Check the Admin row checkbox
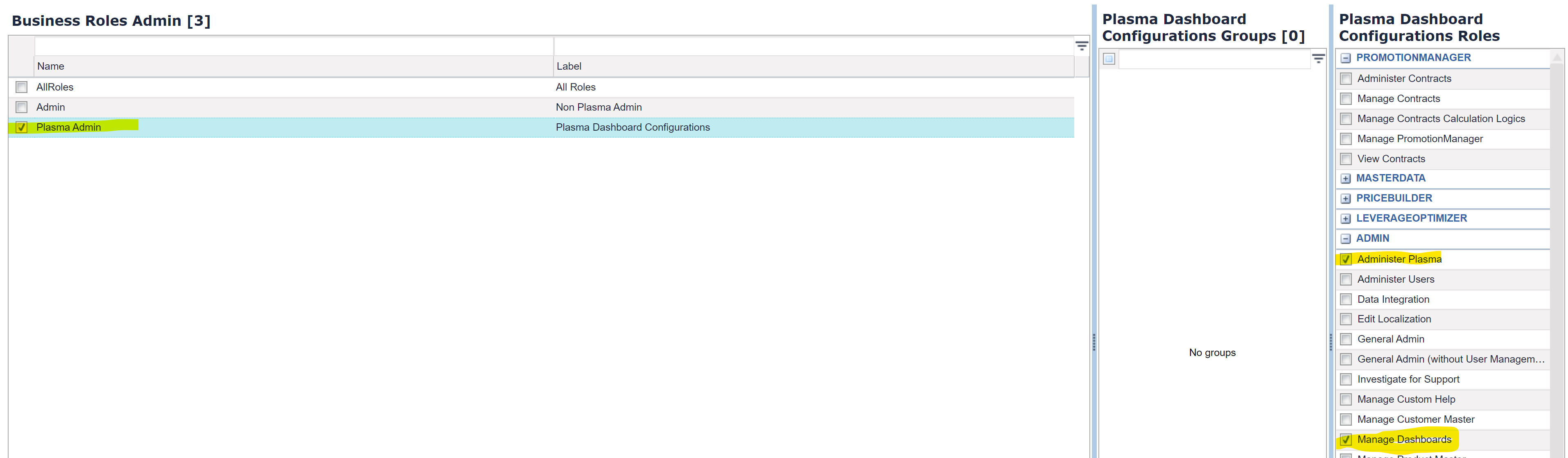 22,107
